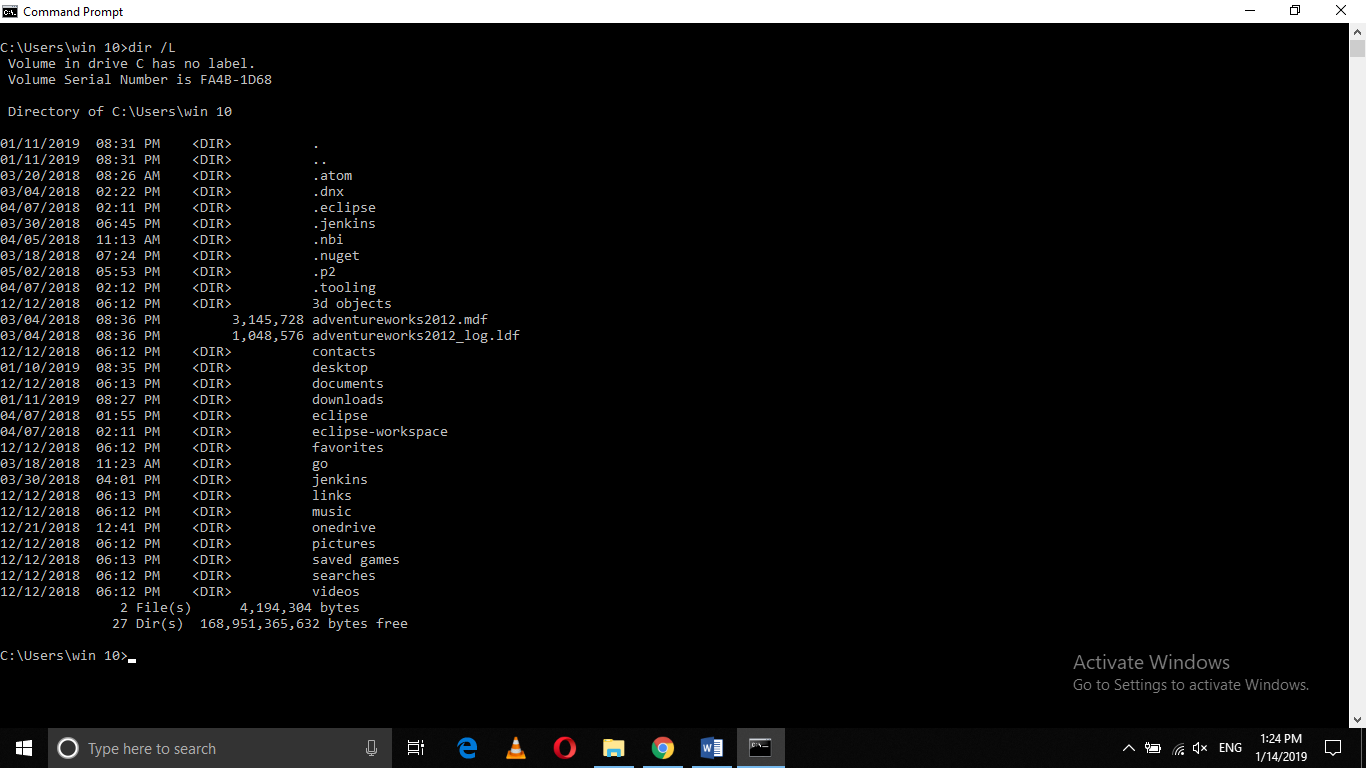The image size is (1366, 768).
Task: Select the Command Prompt taskbar icon
Action: (761, 748)
